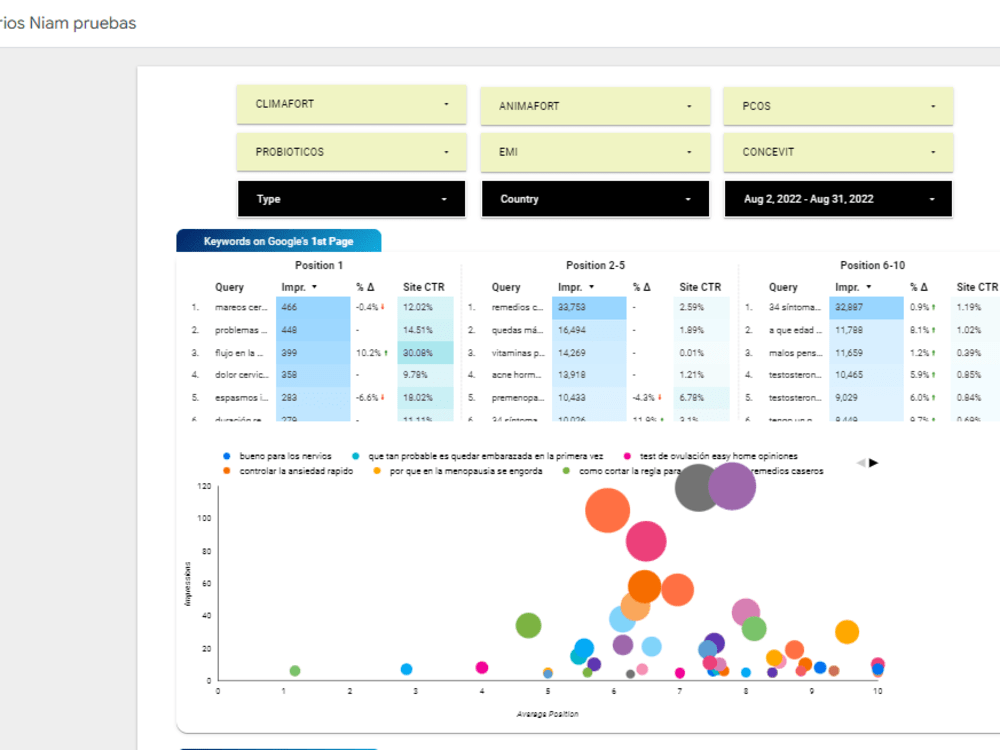This screenshot has height=750, width=1000.
Task: Open the Aug 2, 2022 - Aug 31, 2022 date range picker
Action: 838,199
